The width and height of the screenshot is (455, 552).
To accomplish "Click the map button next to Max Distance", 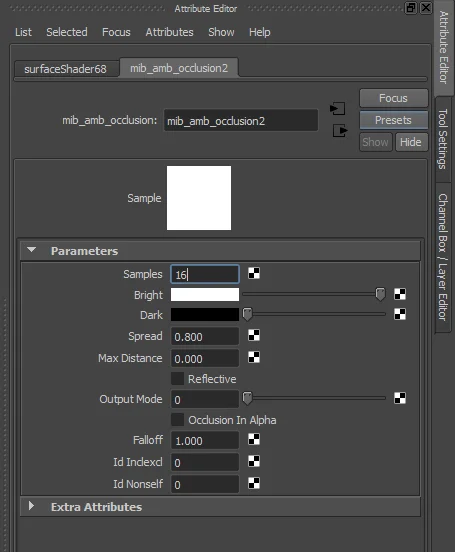I will click(254, 357).
